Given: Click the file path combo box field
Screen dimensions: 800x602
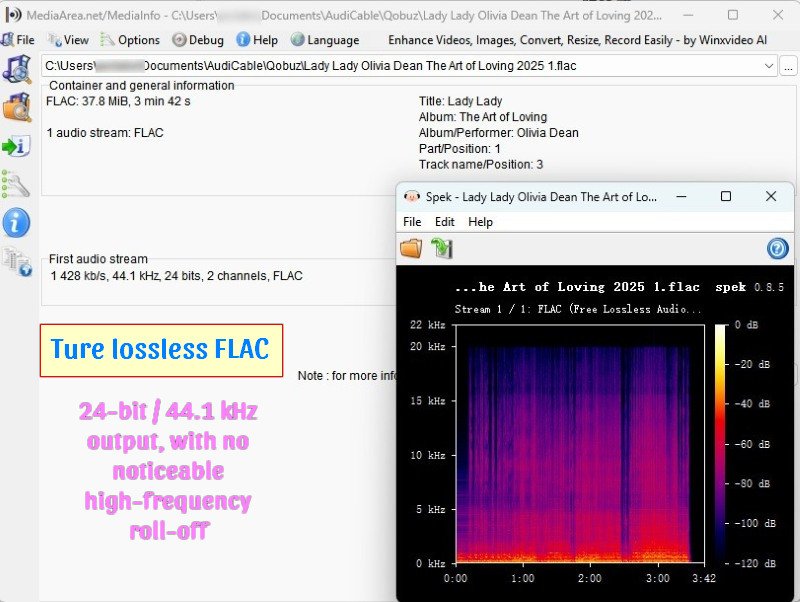Looking at the screenshot, I should (x=409, y=66).
